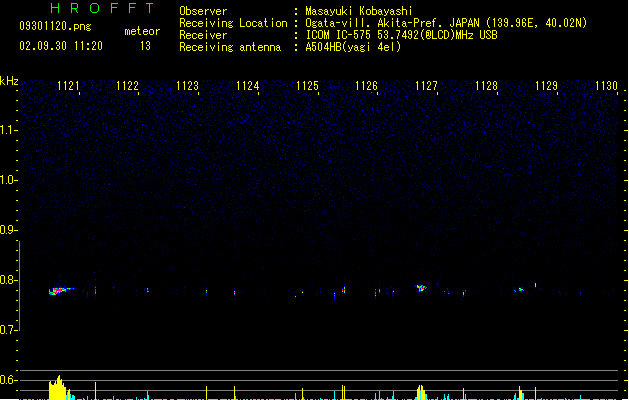Click the meteor count value 13
Viewport: 629px width, 400px height.
[x=145, y=46]
